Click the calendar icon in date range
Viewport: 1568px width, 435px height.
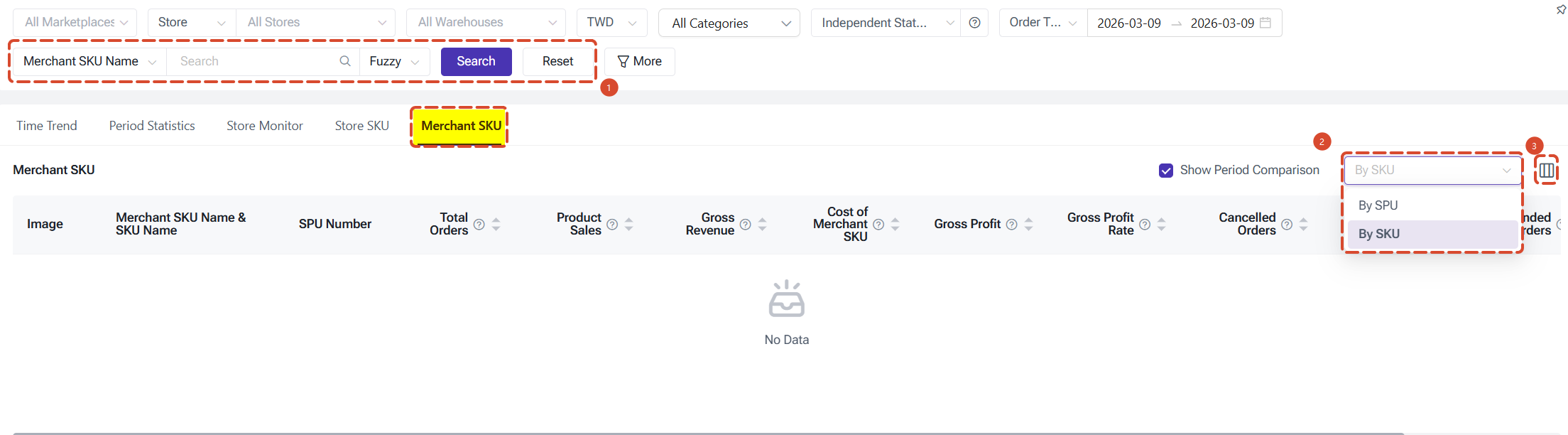click(x=1265, y=23)
